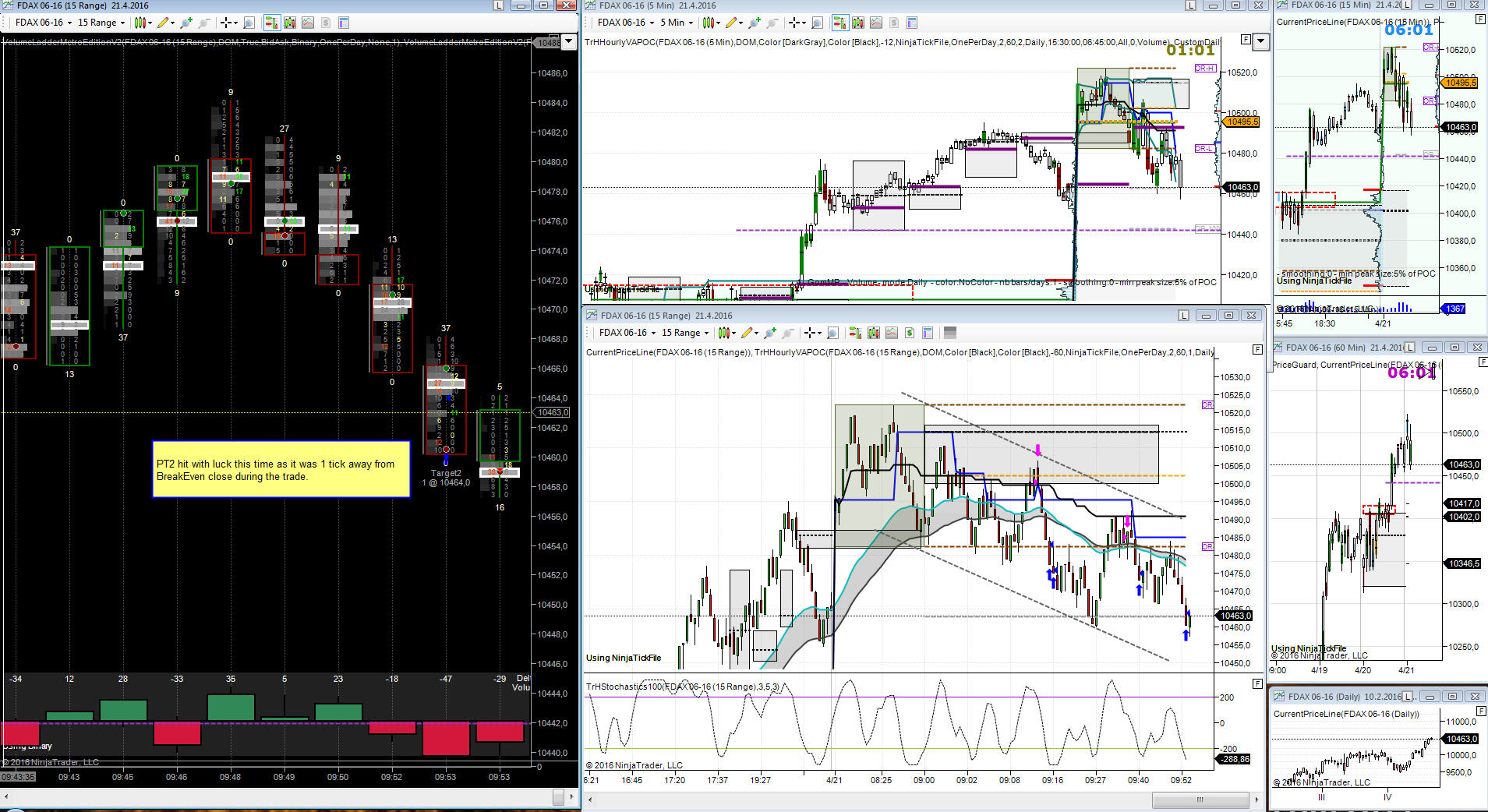Click 'Target2 1 @ 10464,0' order label
1488x812 pixels.
pyautogui.click(x=446, y=478)
